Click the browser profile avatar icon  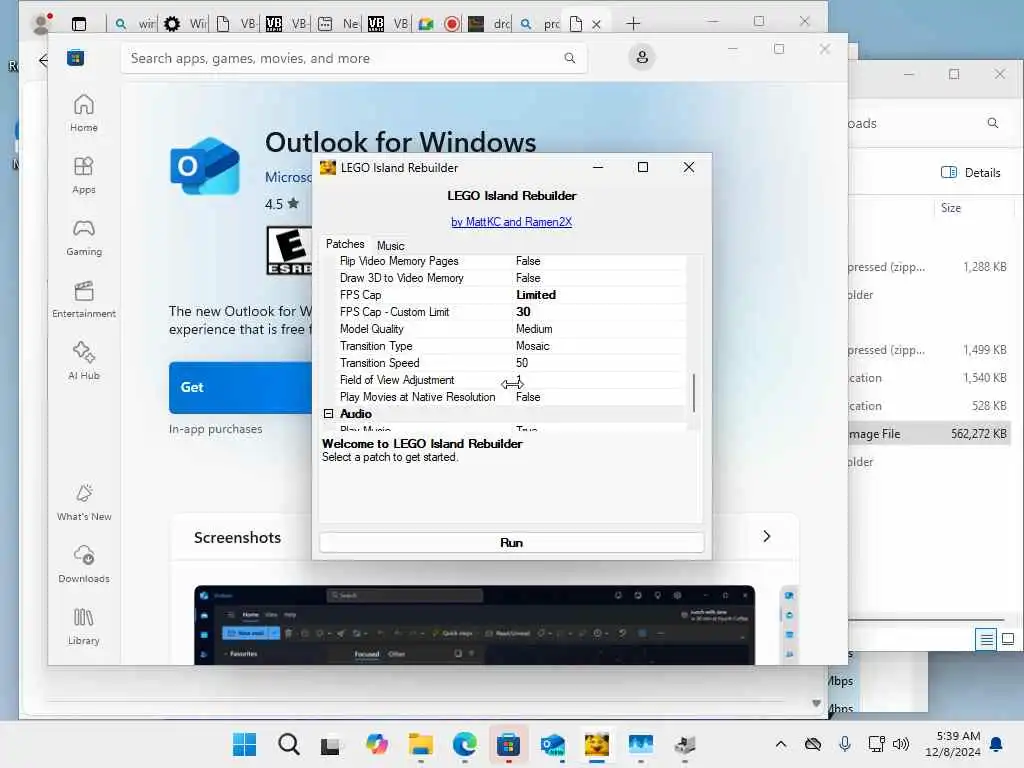41,24
